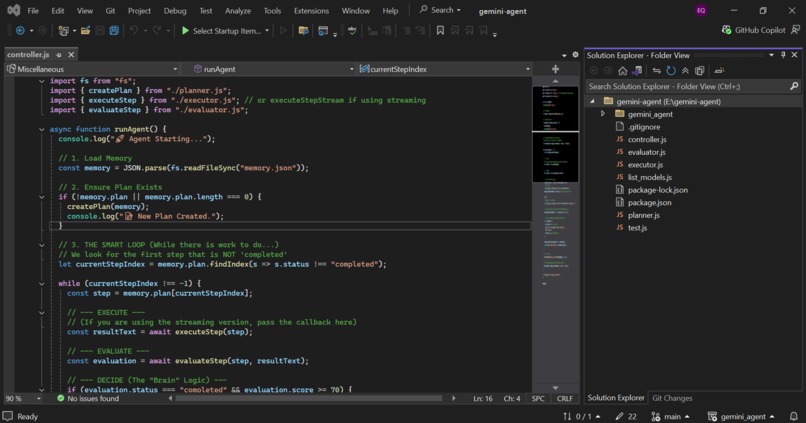Open the File menu

[33, 11]
